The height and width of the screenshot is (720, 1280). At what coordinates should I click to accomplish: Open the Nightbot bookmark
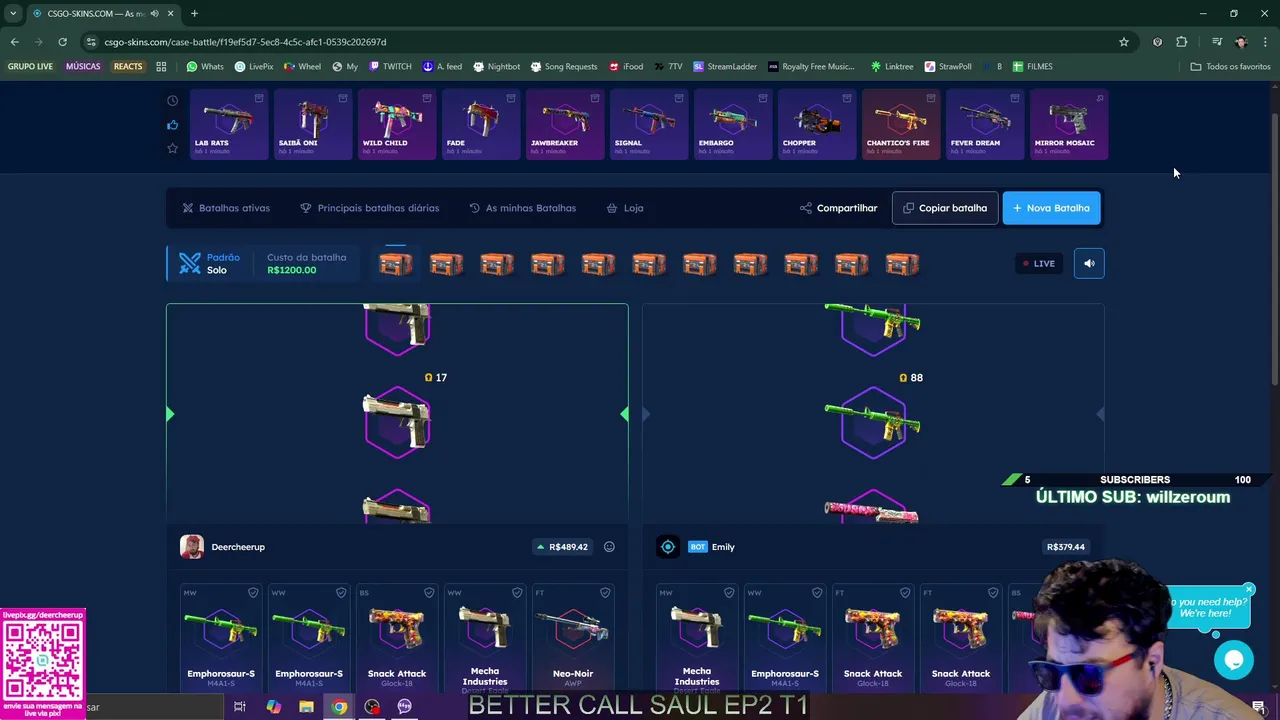pyautogui.click(x=496, y=67)
